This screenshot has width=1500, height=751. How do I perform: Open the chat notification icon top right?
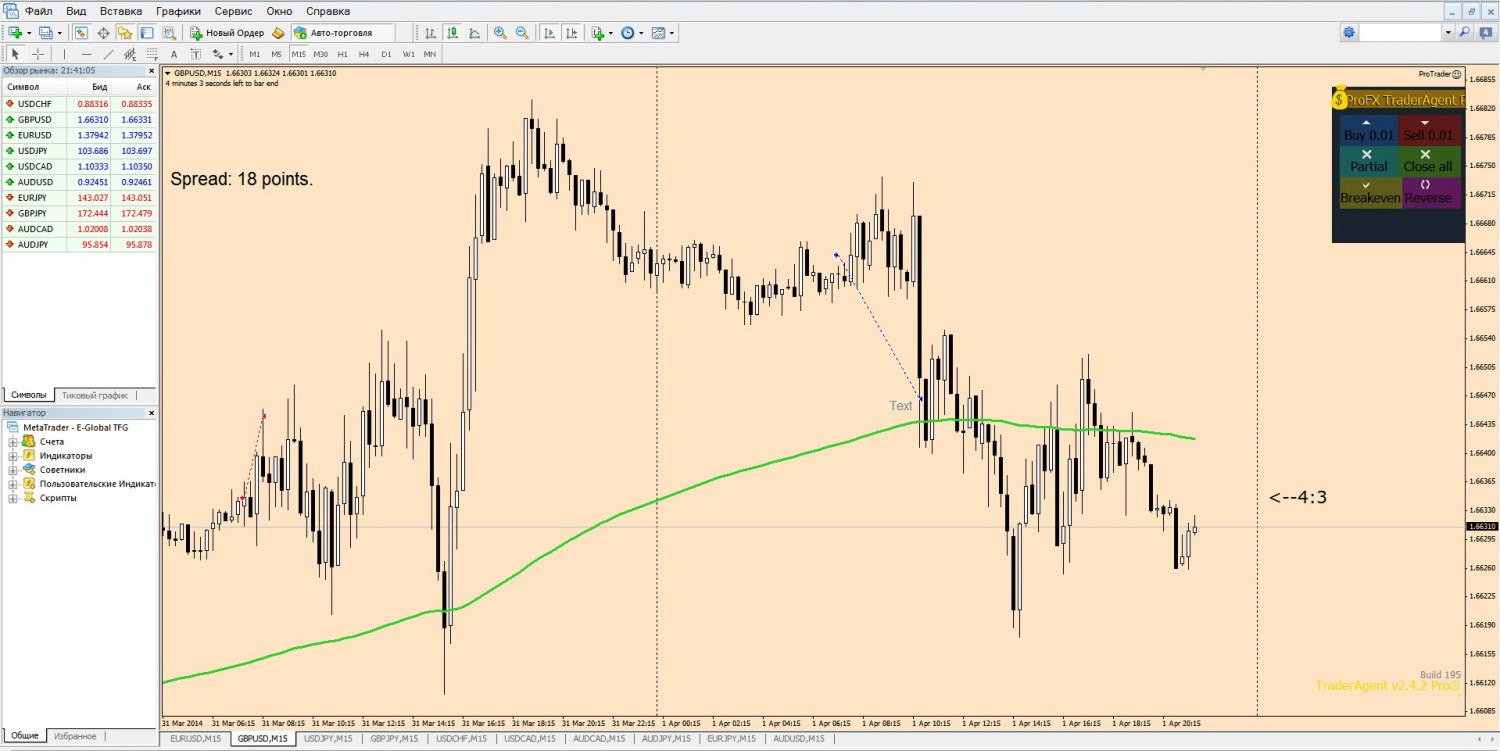pos(1486,33)
